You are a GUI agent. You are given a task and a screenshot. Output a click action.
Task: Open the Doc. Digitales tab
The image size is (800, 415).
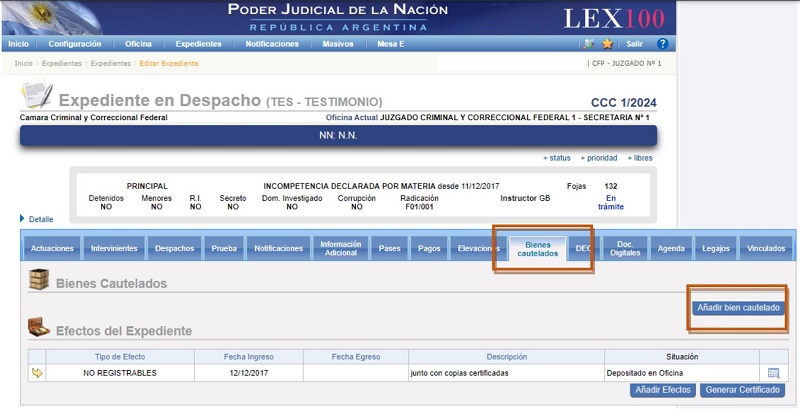[625, 248]
